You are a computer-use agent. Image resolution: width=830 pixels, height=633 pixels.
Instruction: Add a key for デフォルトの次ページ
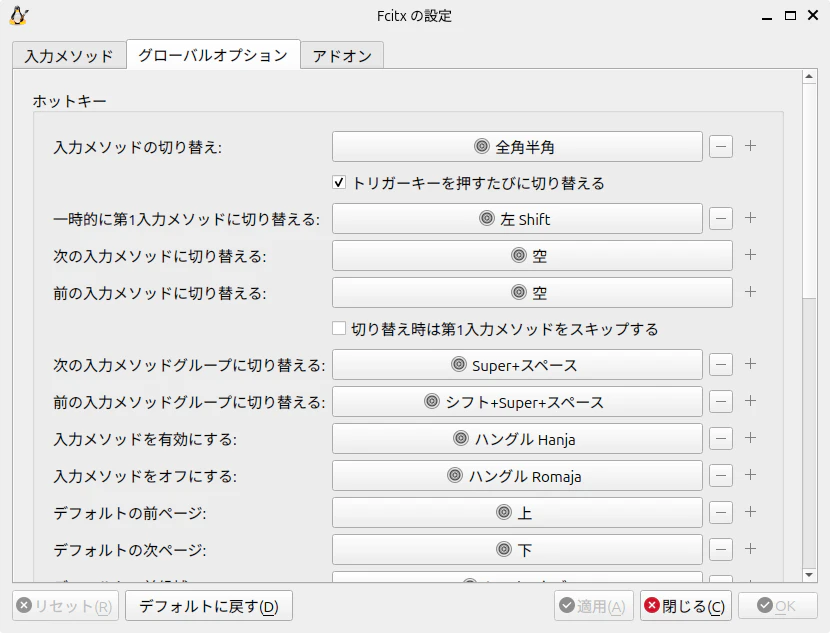click(750, 549)
